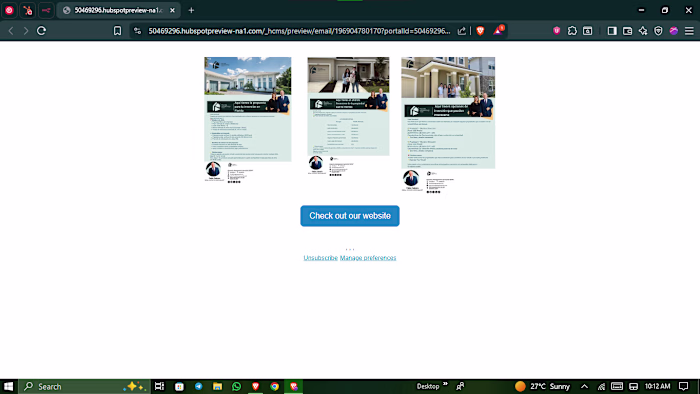Image resolution: width=700 pixels, height=394 pixels.
Task: Open the Windows Start menu
Action: tap(8, 386)
